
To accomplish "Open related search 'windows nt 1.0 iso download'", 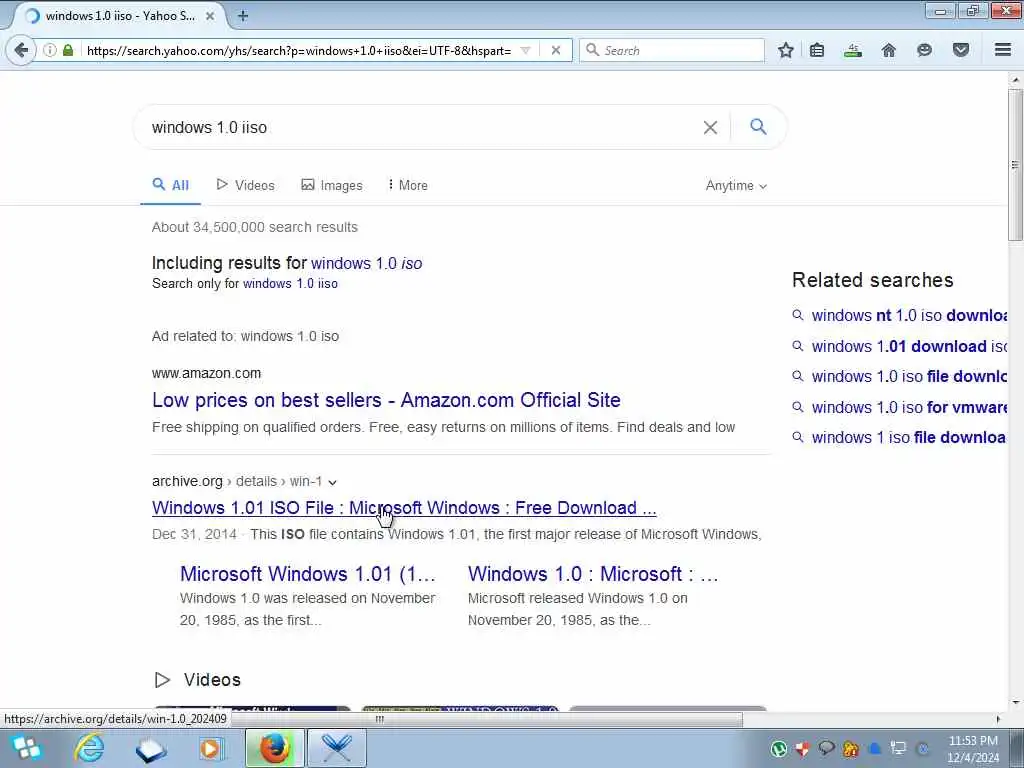I will (x=908, y=315).
